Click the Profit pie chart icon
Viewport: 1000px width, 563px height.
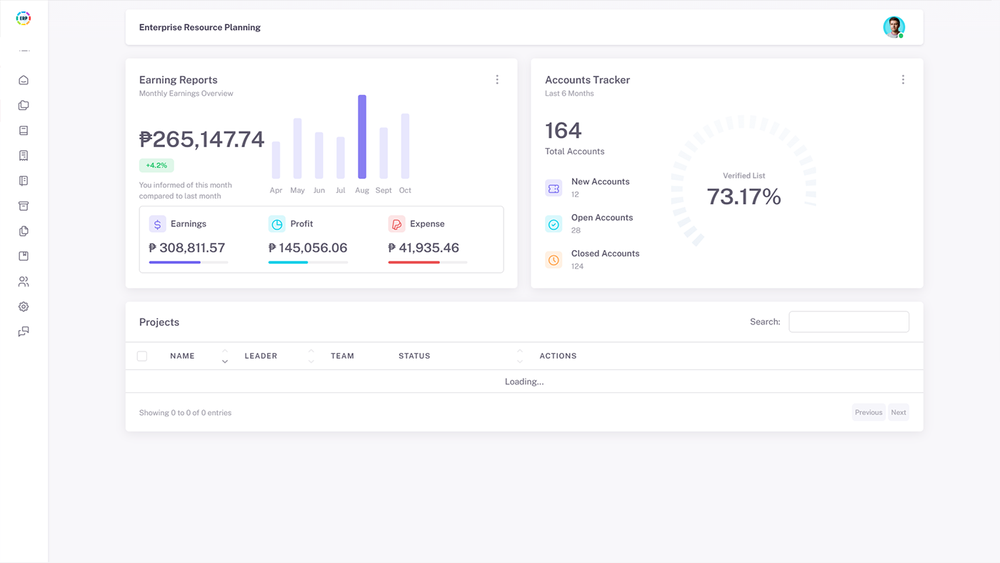click(x=277, y=224)
